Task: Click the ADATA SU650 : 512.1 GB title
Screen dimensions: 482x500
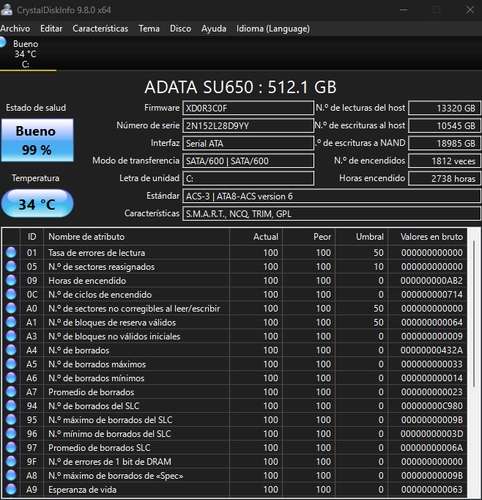Action: [240, 87]
